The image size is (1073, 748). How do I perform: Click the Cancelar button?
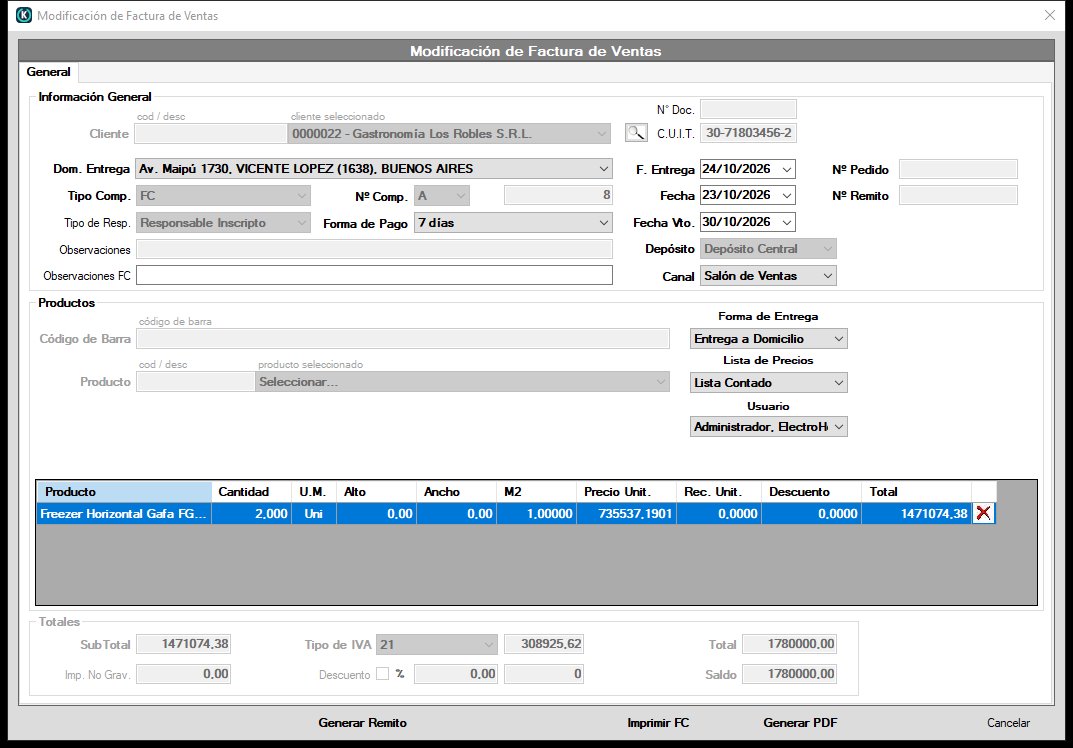pyautogui.click(x=1008, y=723)
